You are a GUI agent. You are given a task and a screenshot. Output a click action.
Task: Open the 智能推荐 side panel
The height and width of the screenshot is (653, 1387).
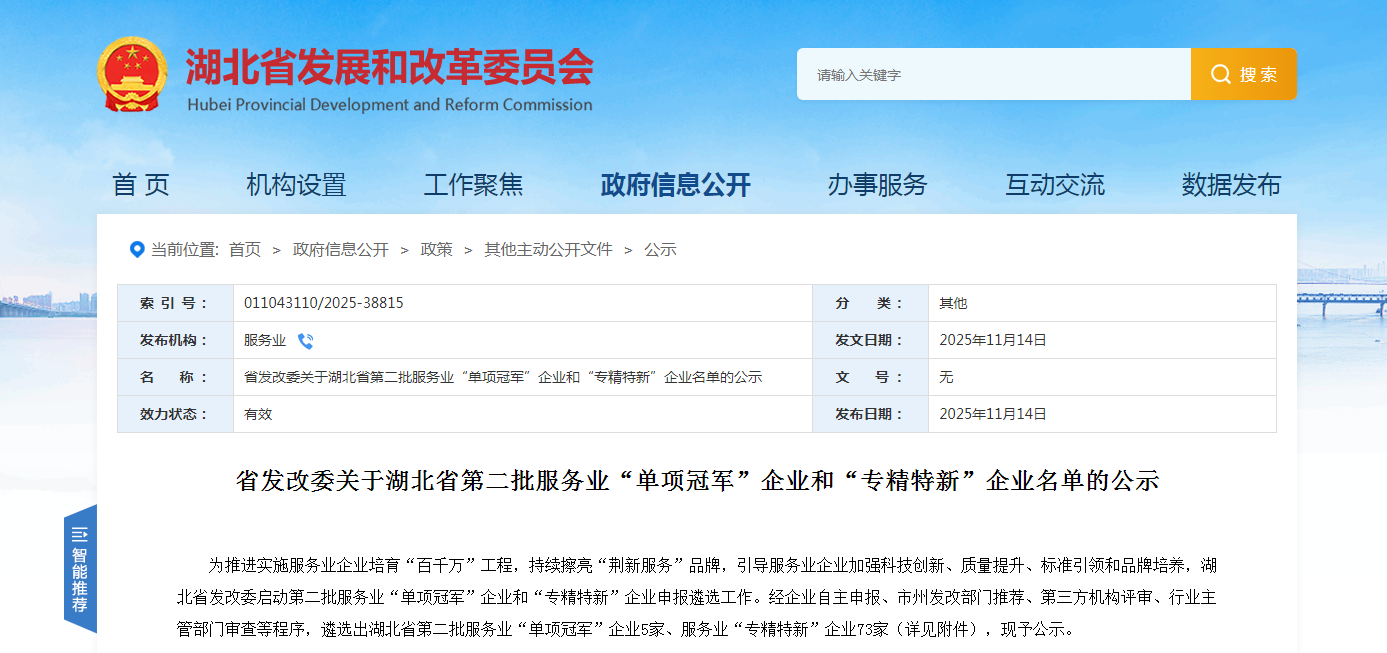pos(80,570)
